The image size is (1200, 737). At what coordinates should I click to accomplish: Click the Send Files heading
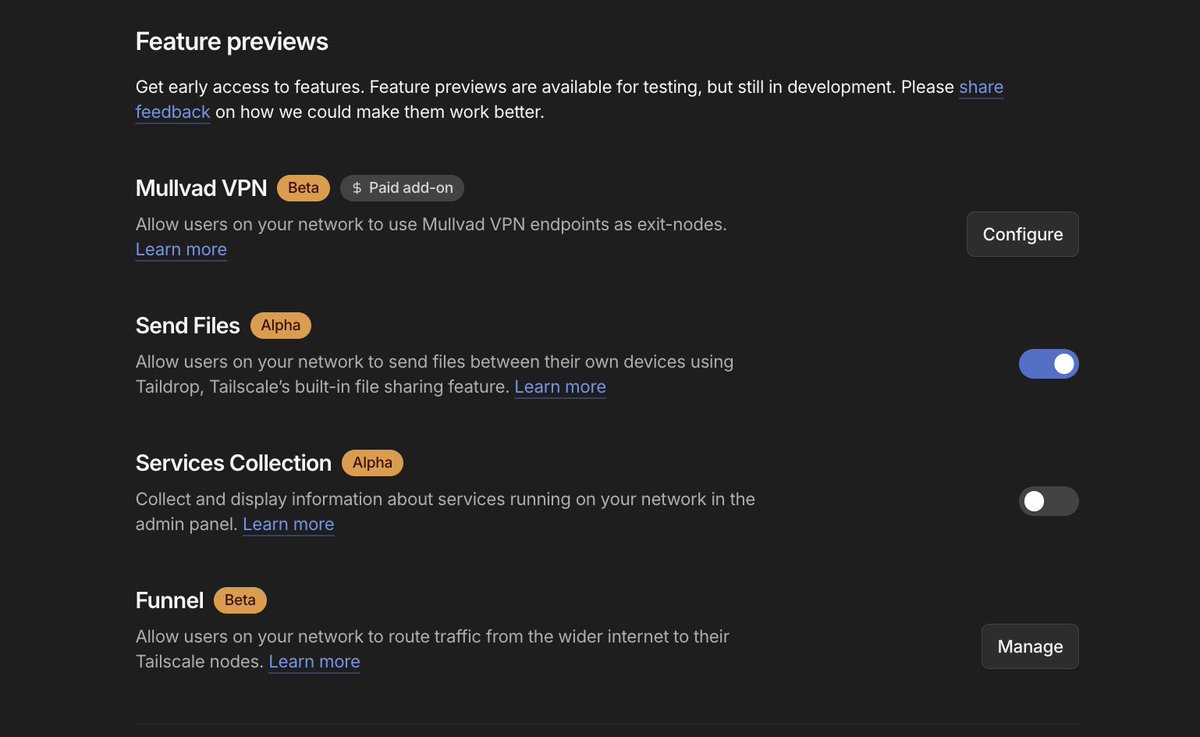188,326
